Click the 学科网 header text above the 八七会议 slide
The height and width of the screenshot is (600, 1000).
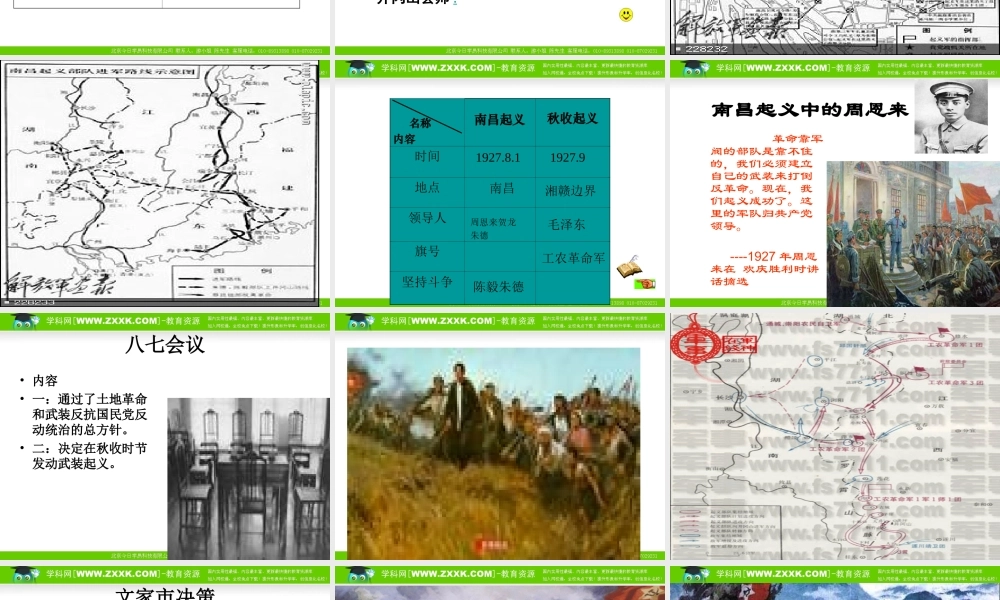pyautogui.click(x=123, y=321)
